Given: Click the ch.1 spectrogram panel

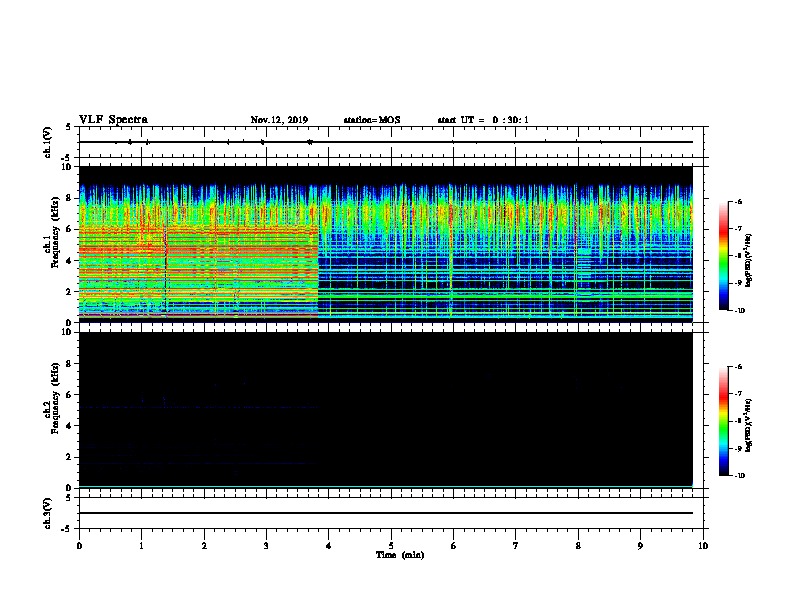Looking at the screenshot, I should coord(386,244).
